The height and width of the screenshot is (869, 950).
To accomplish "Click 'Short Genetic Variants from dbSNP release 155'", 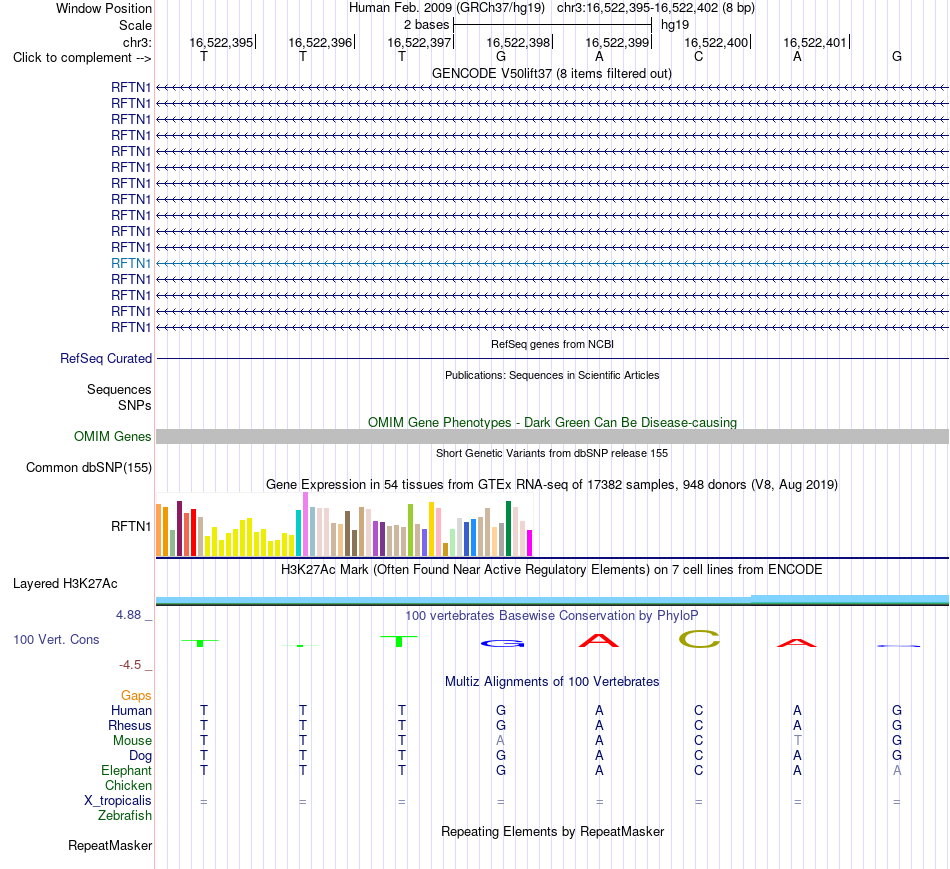I will tap(552, 453).
